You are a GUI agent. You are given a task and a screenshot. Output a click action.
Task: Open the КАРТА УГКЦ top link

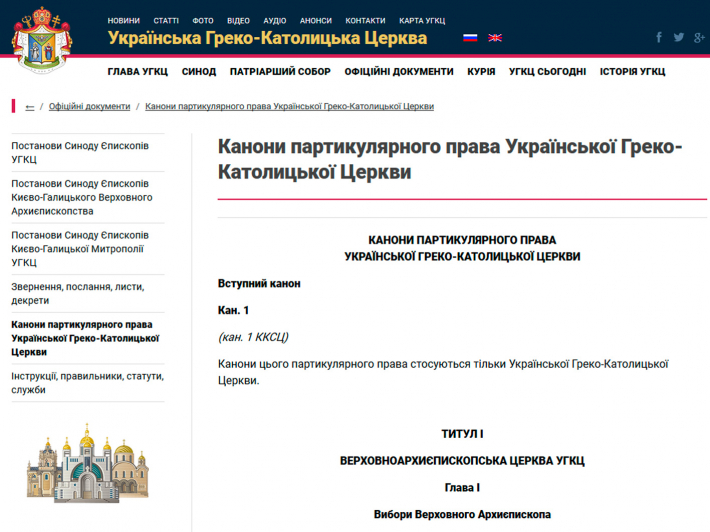424,20
